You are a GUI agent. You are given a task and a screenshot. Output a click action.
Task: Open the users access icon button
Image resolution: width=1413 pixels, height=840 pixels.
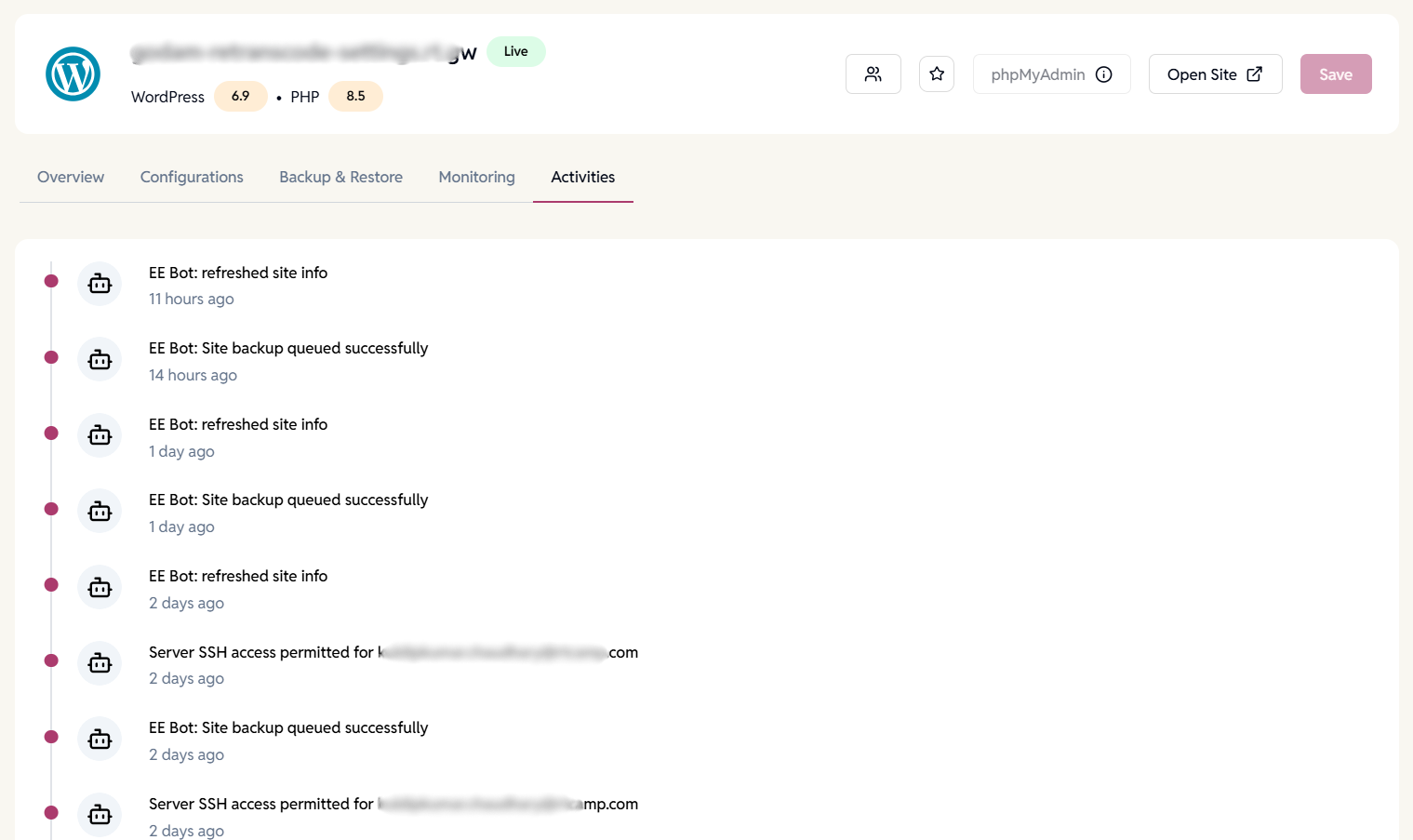pyautogui.click(x=873, y=74)
